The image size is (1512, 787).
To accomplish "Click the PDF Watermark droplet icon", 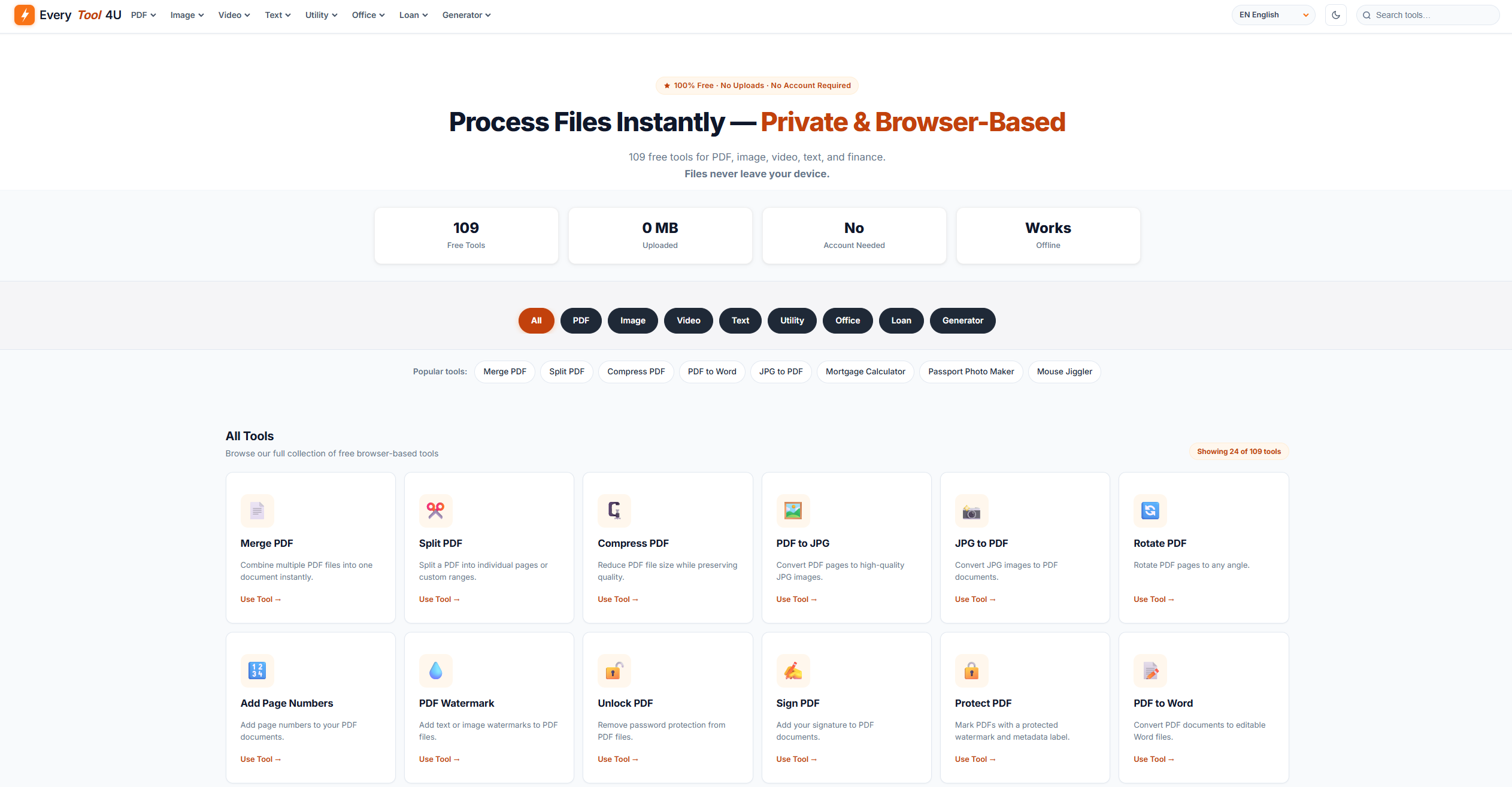I will coord(436,671).
